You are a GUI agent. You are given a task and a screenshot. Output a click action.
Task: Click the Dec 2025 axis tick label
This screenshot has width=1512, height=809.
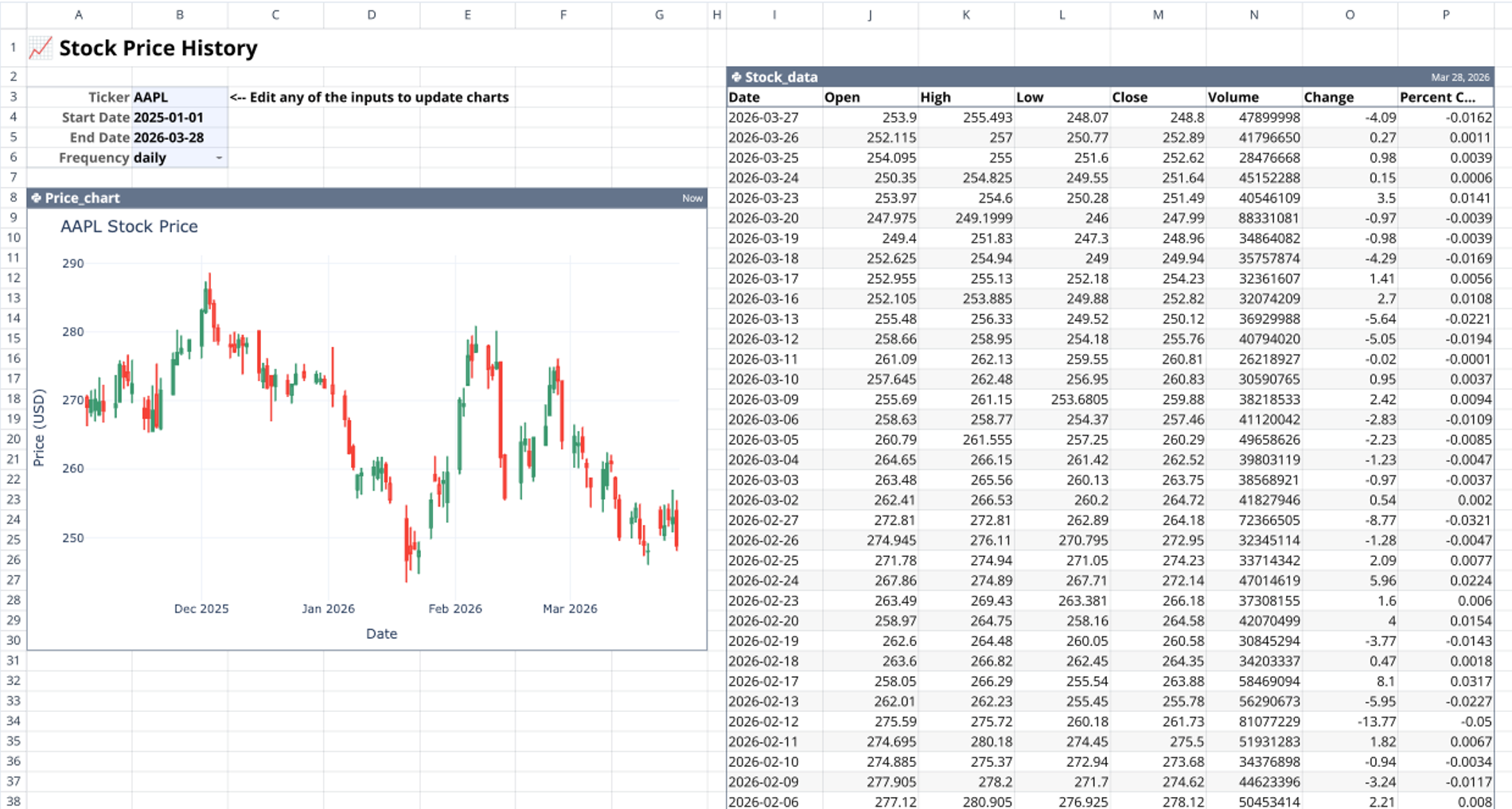(201, 609)
